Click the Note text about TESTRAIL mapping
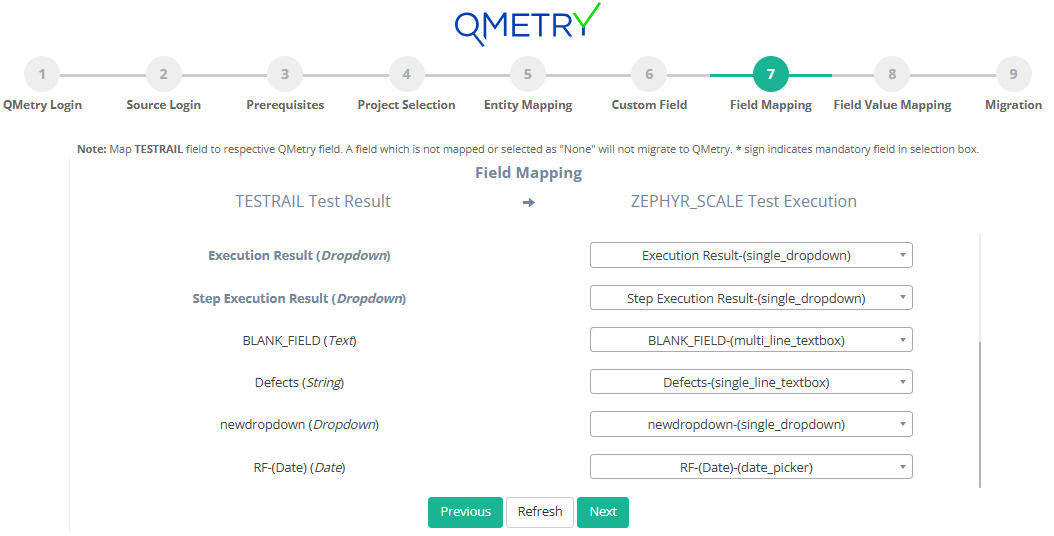This screenshot has width=1054, height=536. pos(528,149)
